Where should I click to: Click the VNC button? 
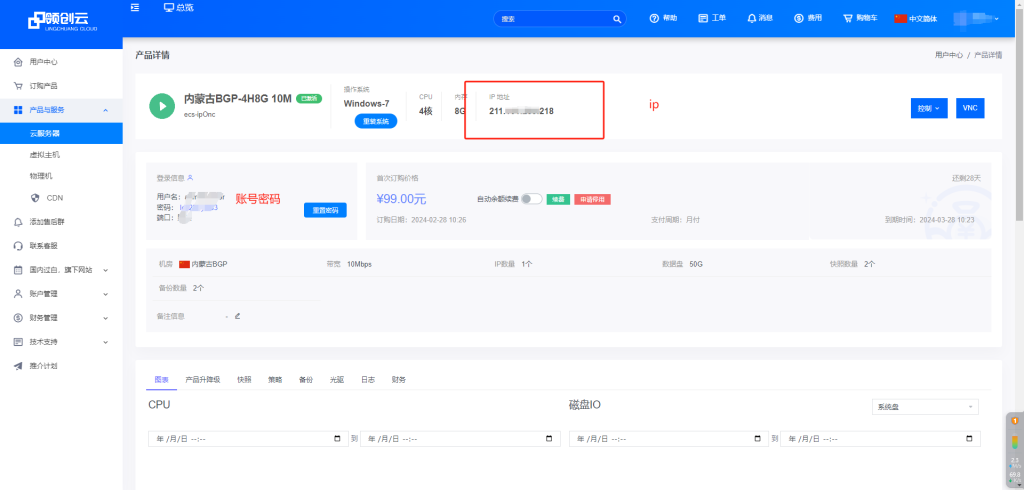970,108
